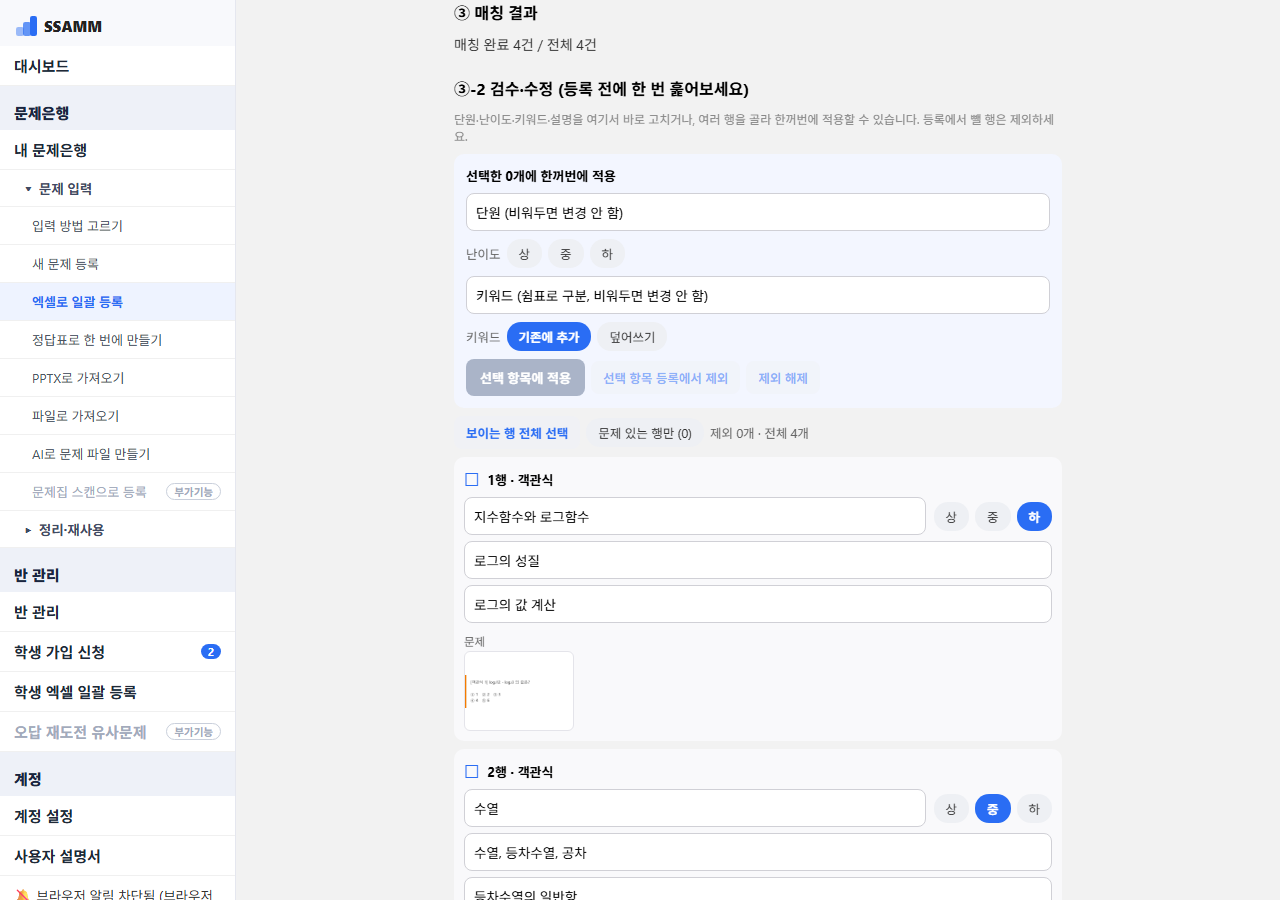
Task: Click 선택 항목에 적용 button
Action: pos(525,378)
